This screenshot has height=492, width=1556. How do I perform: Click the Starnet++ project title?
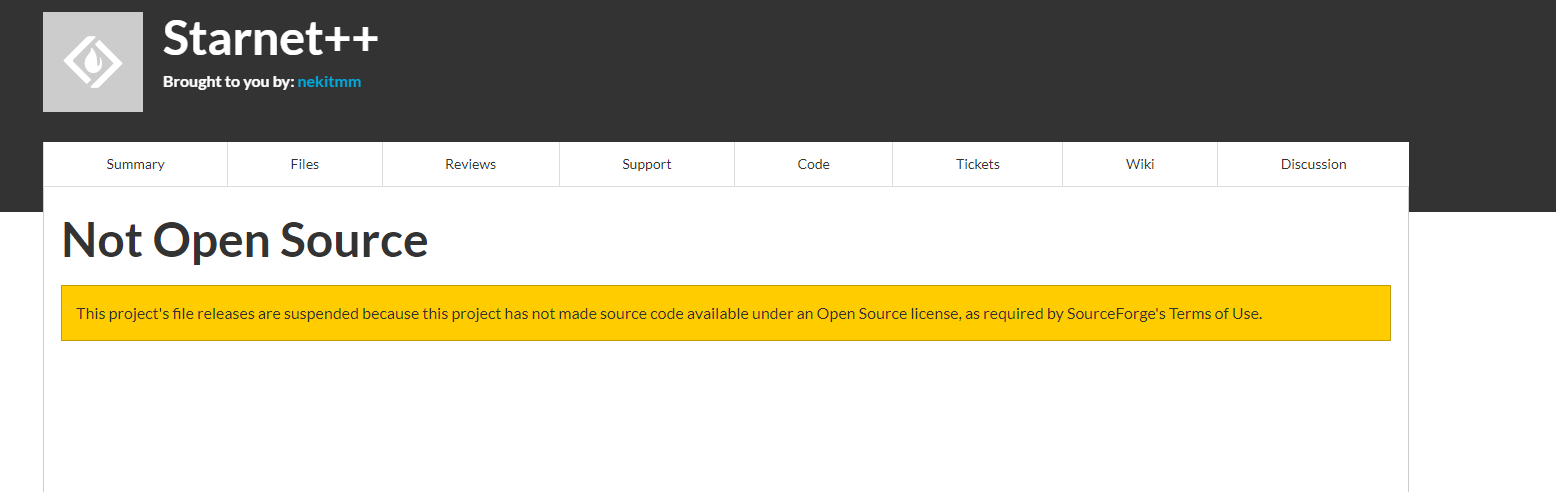(270, 40)
